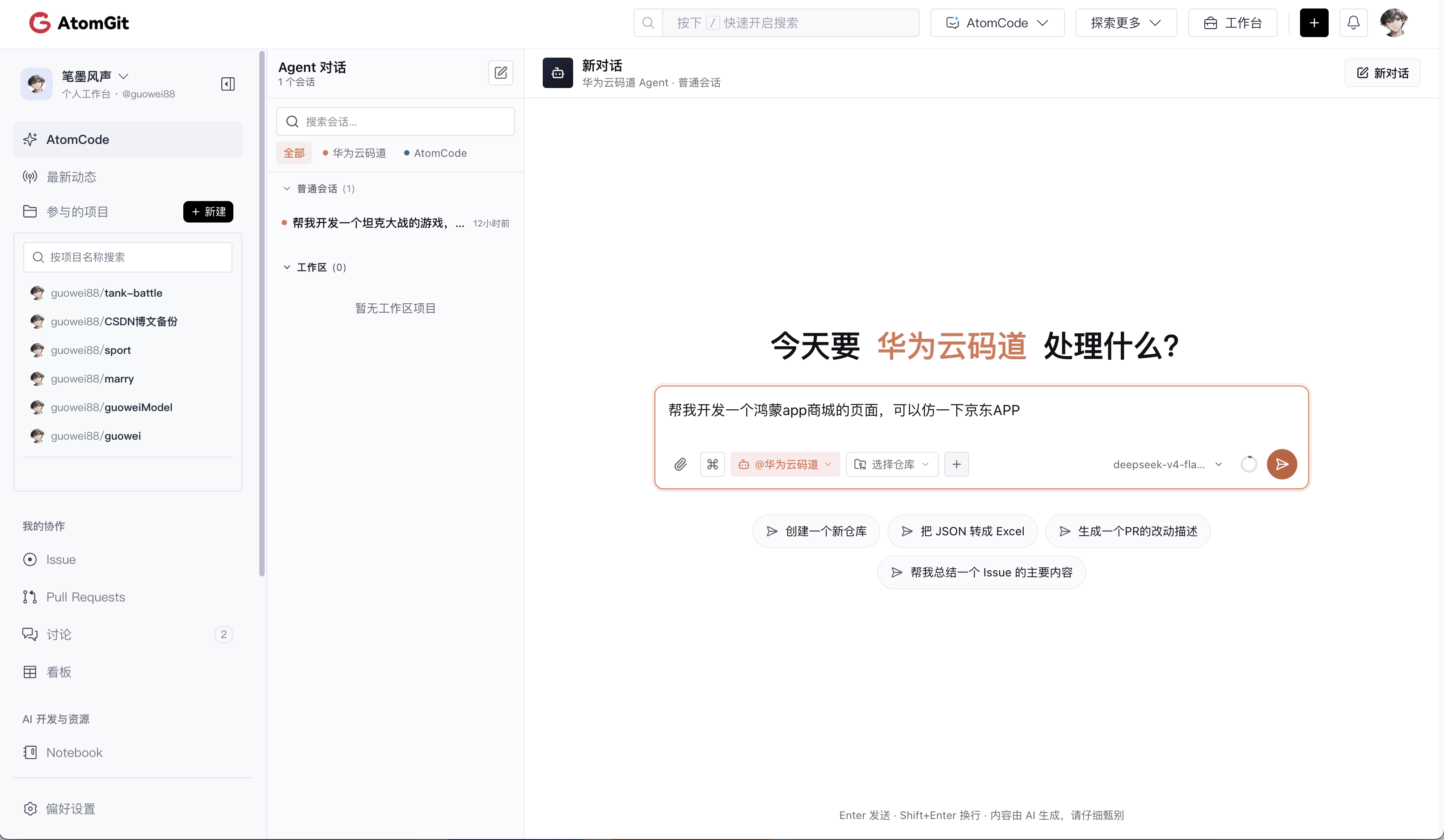This screenshot has width=1444, height=840.
Task: Select the 华为云码道 filter tab
Action: (354, 153)
